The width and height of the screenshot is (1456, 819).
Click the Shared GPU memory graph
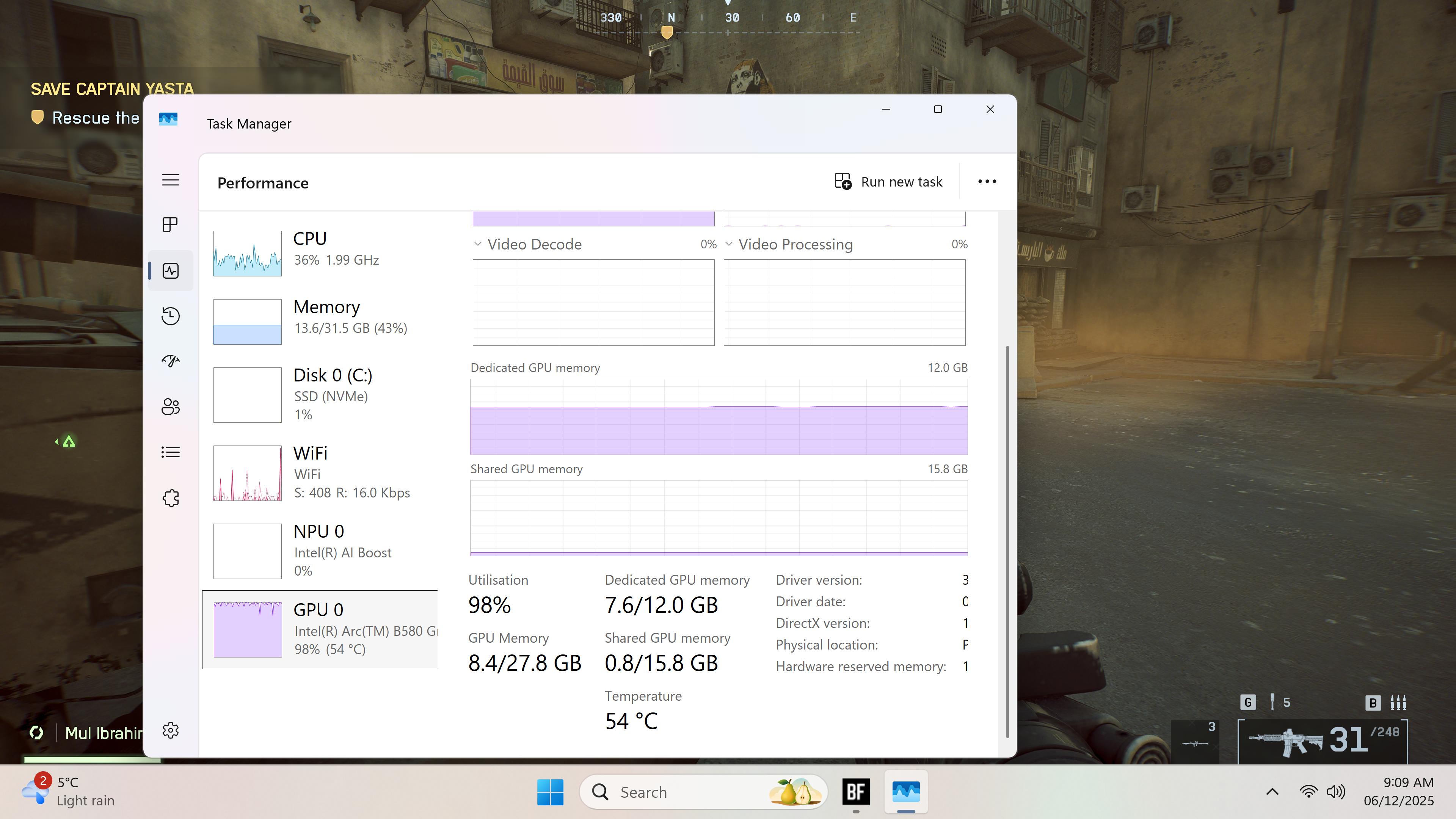point(719,518)
